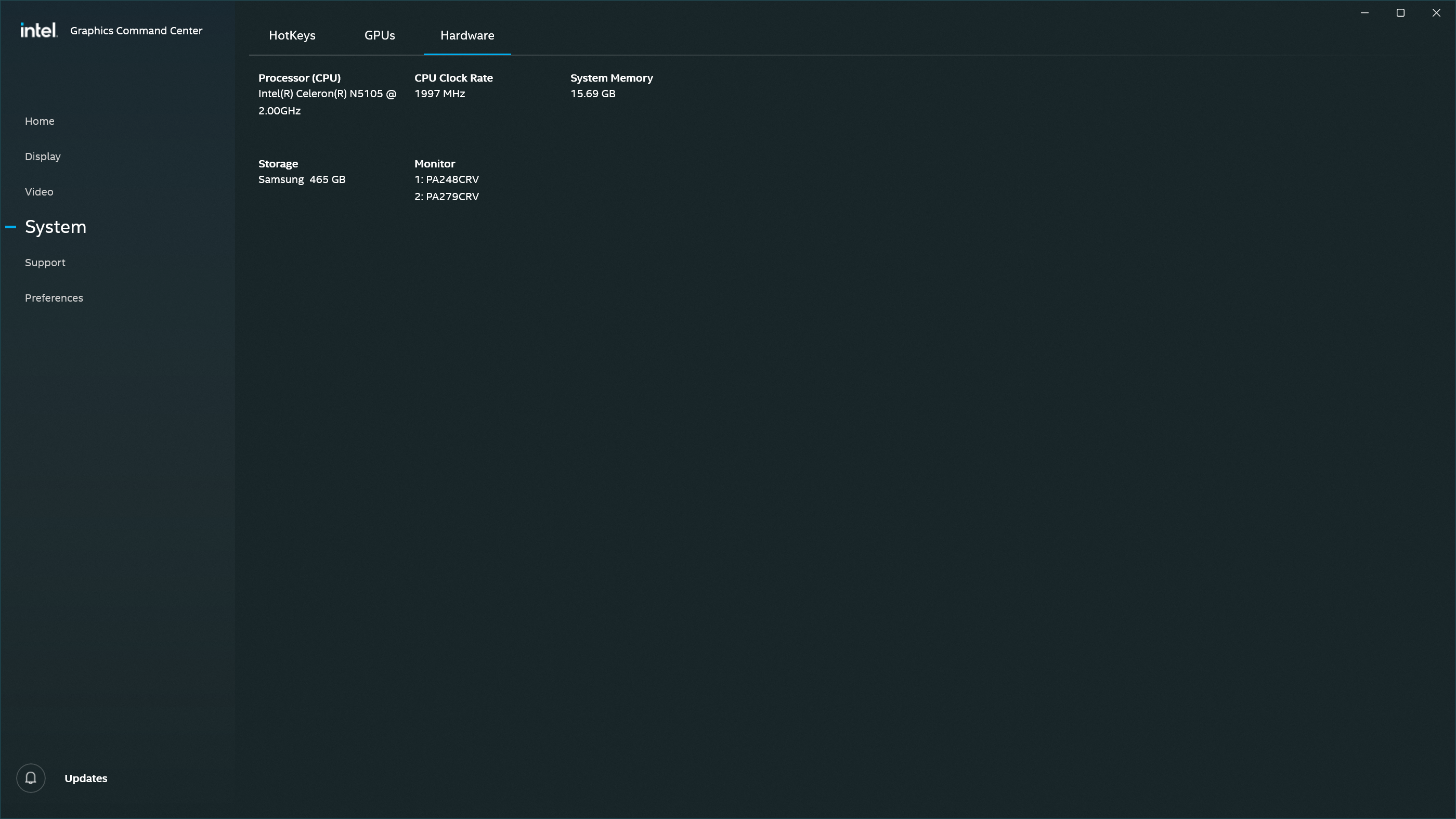1456x819 pixels.
Task: Open the GPUs tab
Action: point(379,35)
